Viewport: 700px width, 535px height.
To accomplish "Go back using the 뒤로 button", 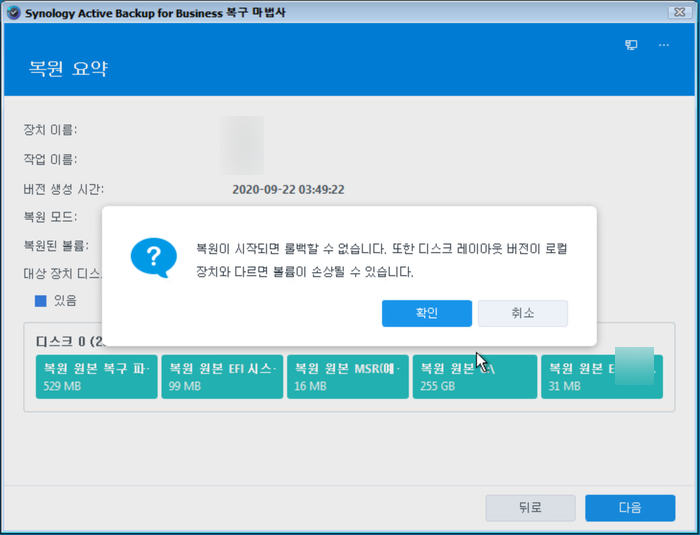I will (530, 507).
